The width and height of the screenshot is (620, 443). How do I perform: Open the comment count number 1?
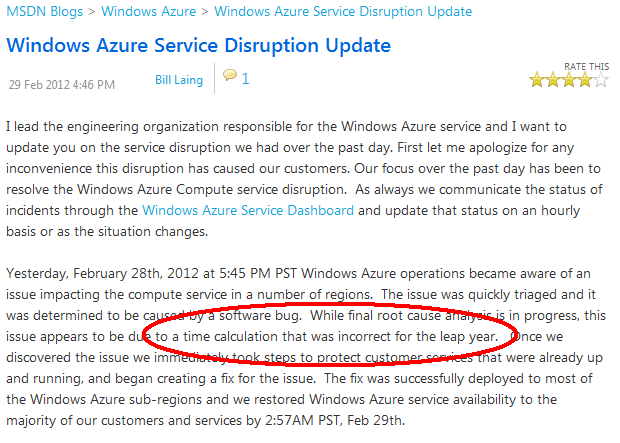coord(246,77)
